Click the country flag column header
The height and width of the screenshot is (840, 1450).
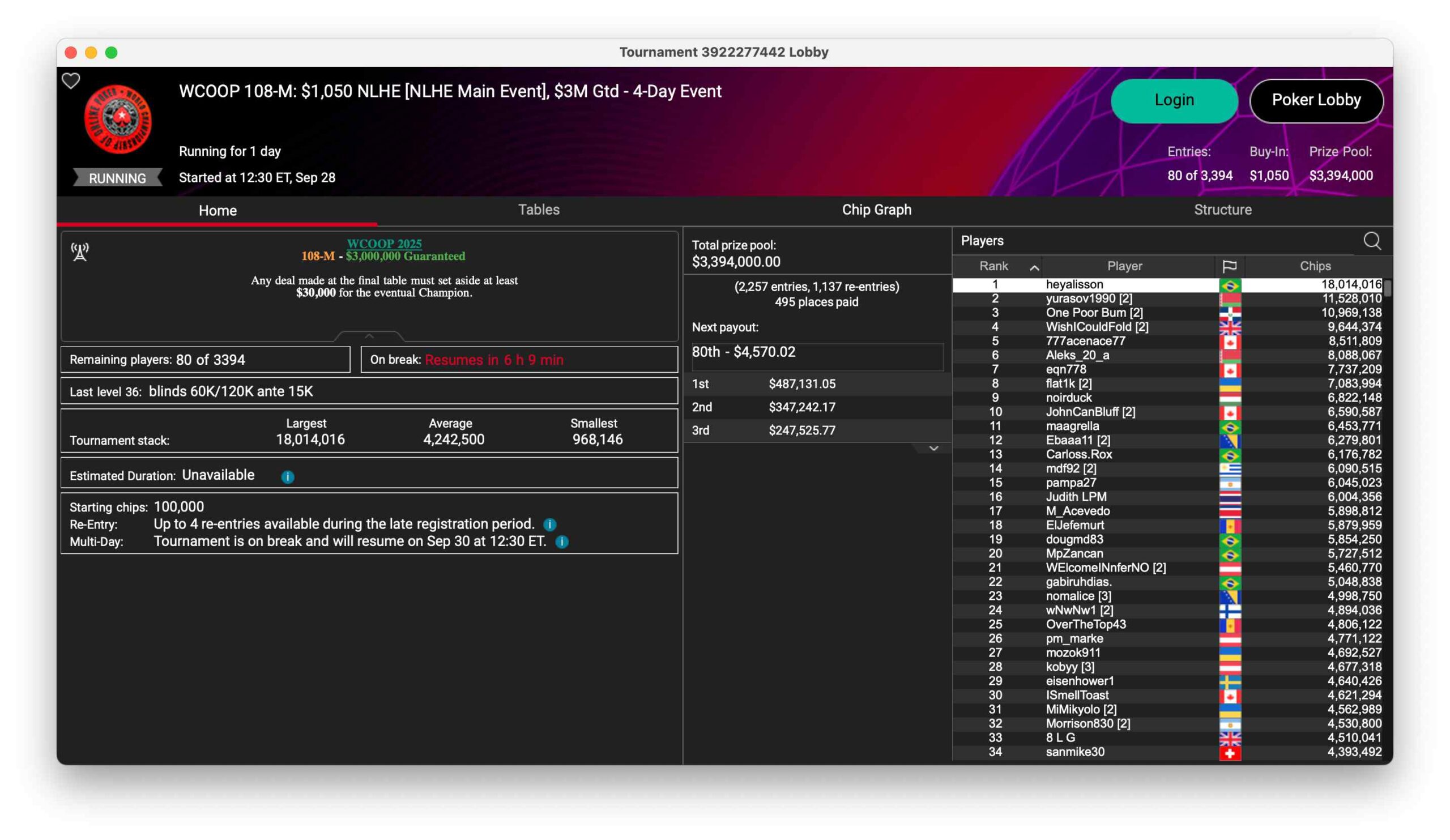click(1229, 266)
